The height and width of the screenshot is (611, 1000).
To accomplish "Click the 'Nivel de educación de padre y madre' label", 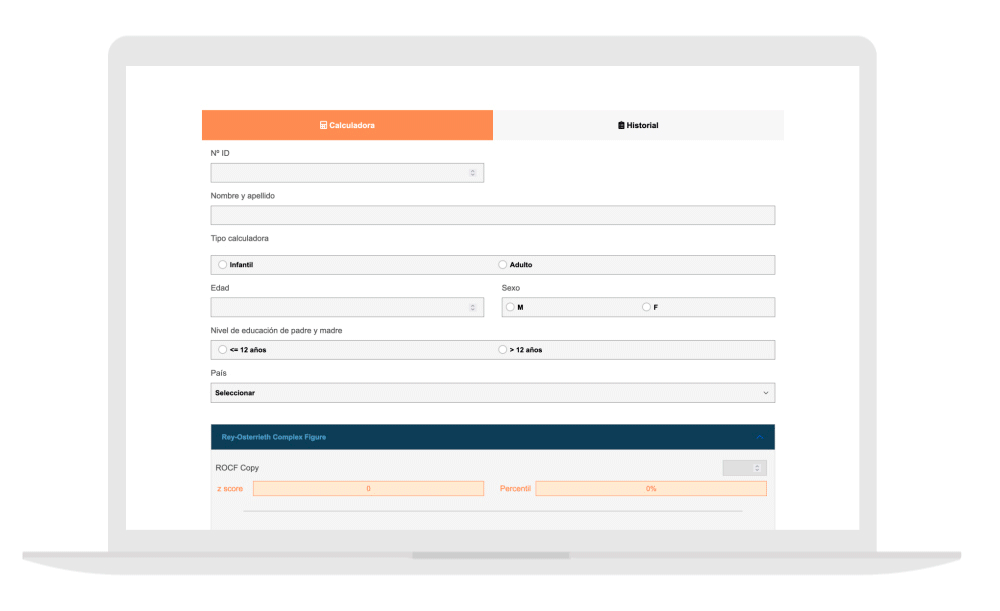I will (x=276, y=330).
